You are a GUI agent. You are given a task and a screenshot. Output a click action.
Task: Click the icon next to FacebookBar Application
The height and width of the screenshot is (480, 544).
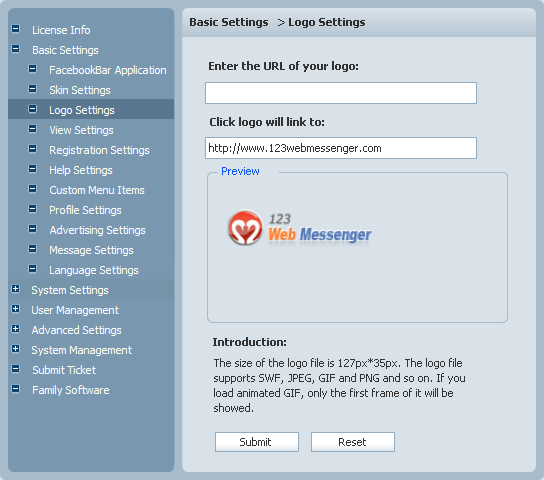[x=32, y=69]
